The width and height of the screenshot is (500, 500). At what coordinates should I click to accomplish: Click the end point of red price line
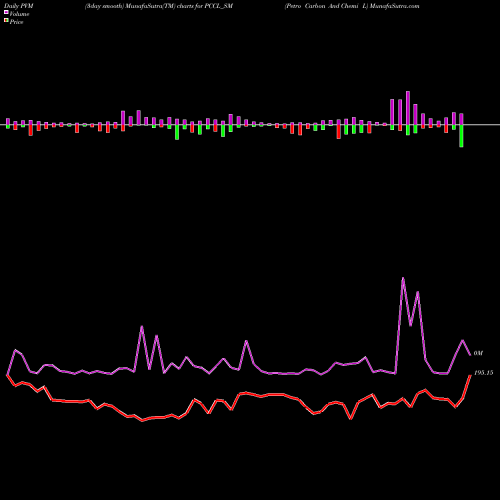pos(470,375)
